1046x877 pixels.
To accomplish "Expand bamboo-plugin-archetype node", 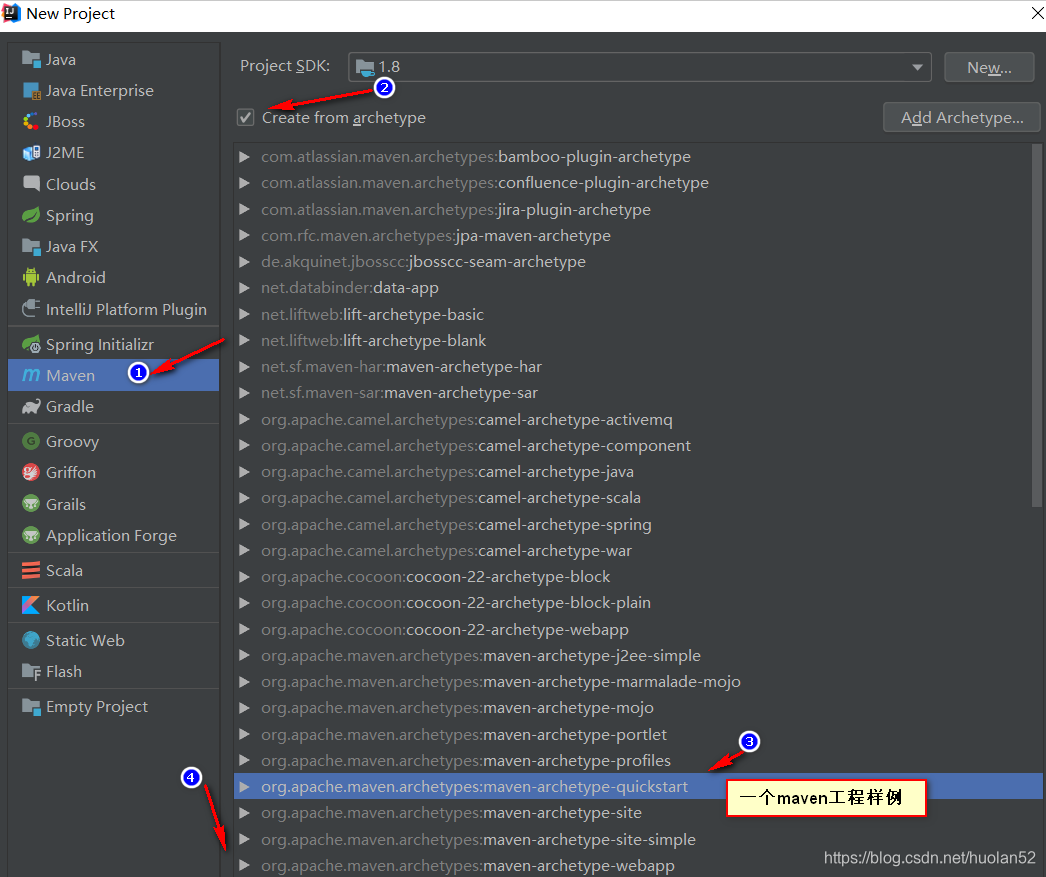I will [x=245, y=157].
